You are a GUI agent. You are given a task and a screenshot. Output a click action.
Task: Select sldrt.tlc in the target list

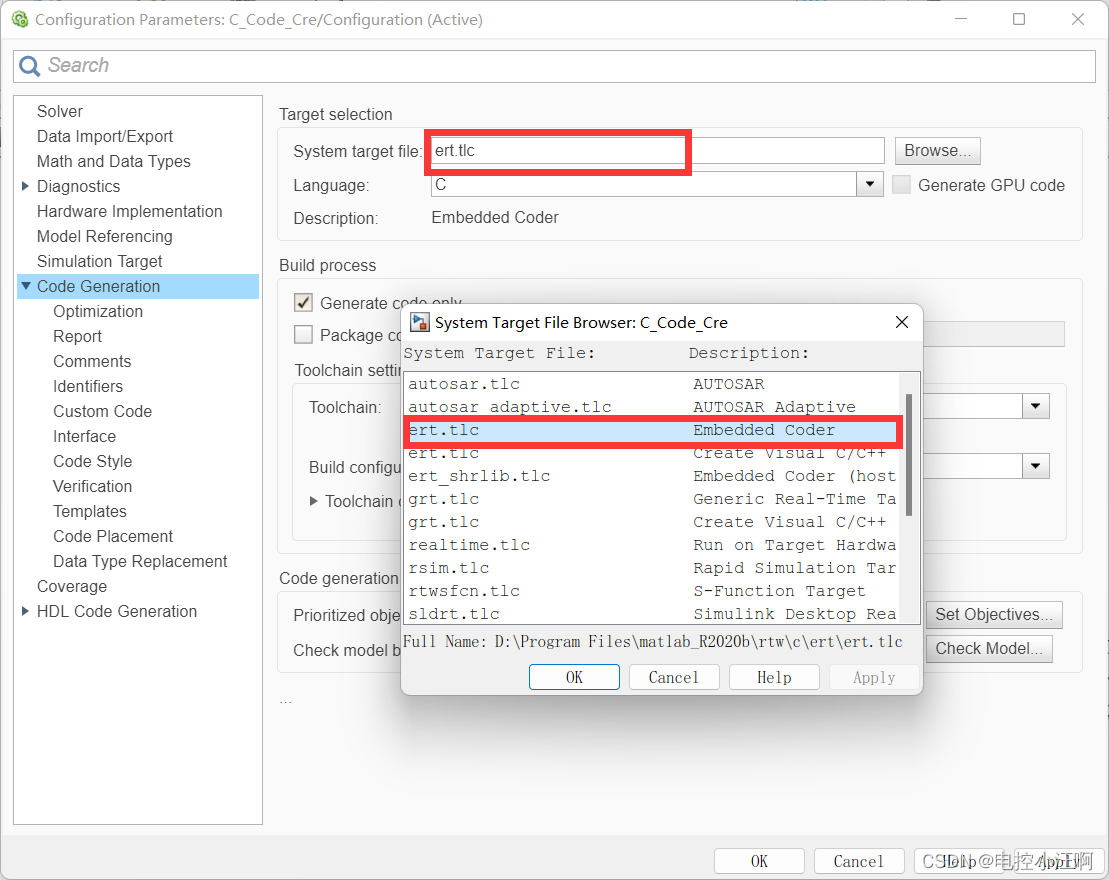(x=652, y=614)
